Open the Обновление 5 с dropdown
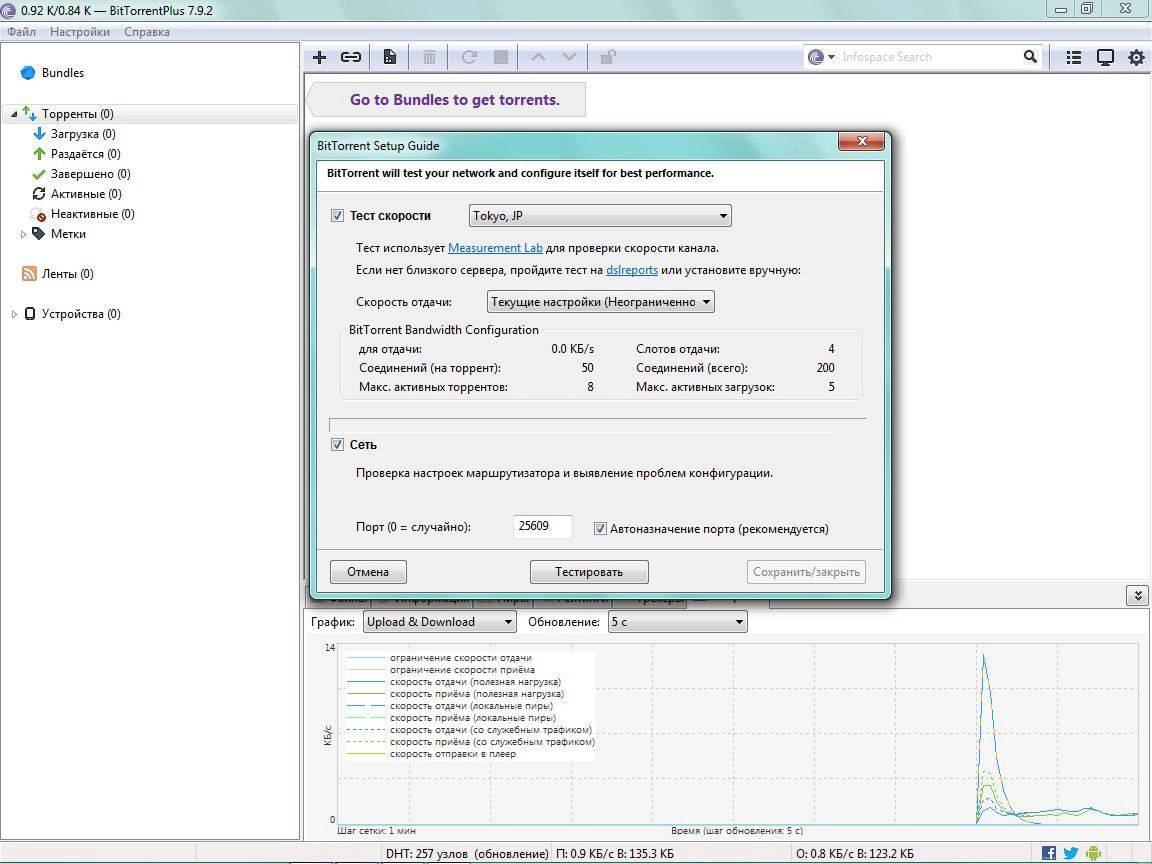The height and width of the screenshot is (864, 1152). click(677, 622)
